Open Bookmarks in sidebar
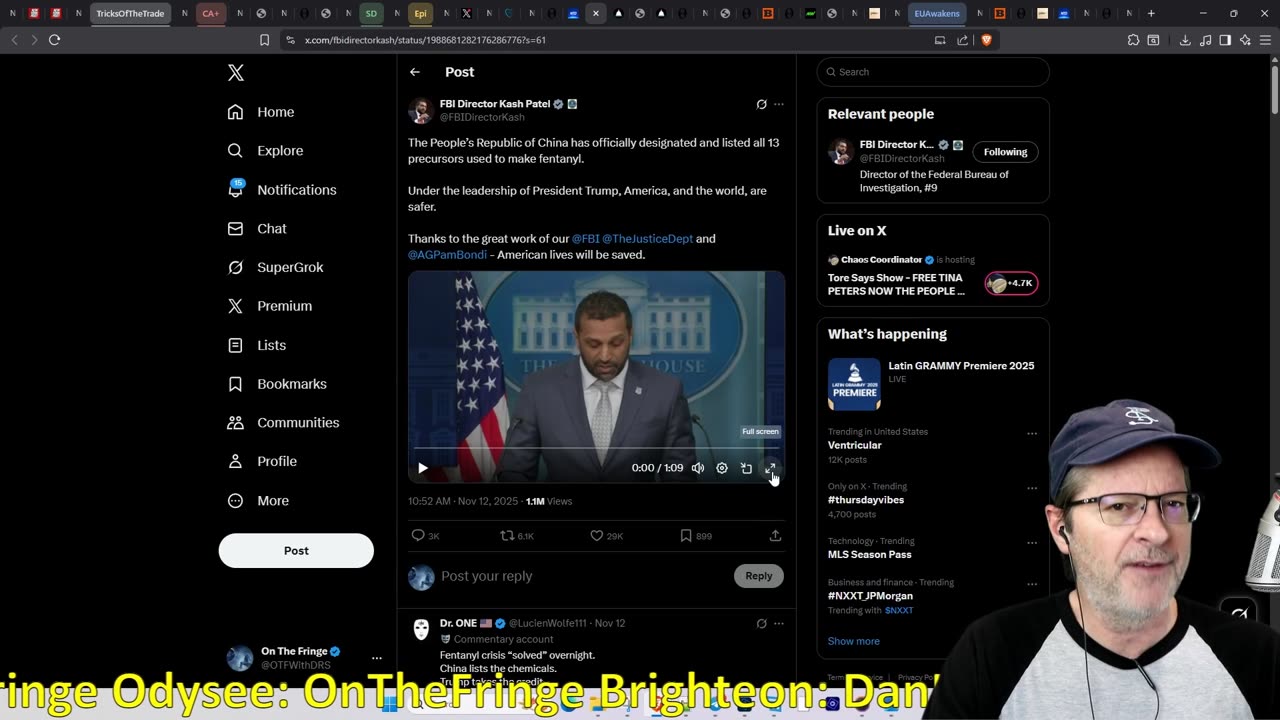Image resolution: width=1280 pixels, height=720 pixels. 277,384
